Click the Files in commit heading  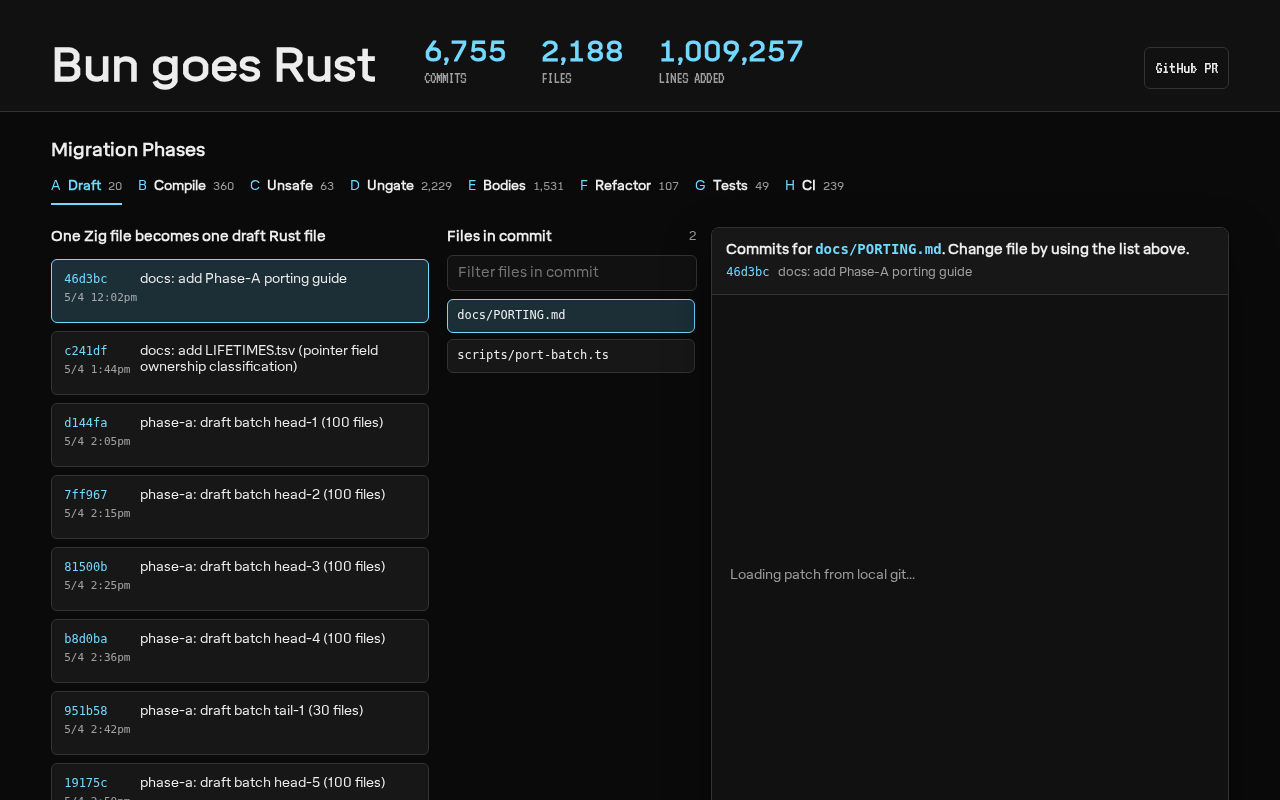499,236
